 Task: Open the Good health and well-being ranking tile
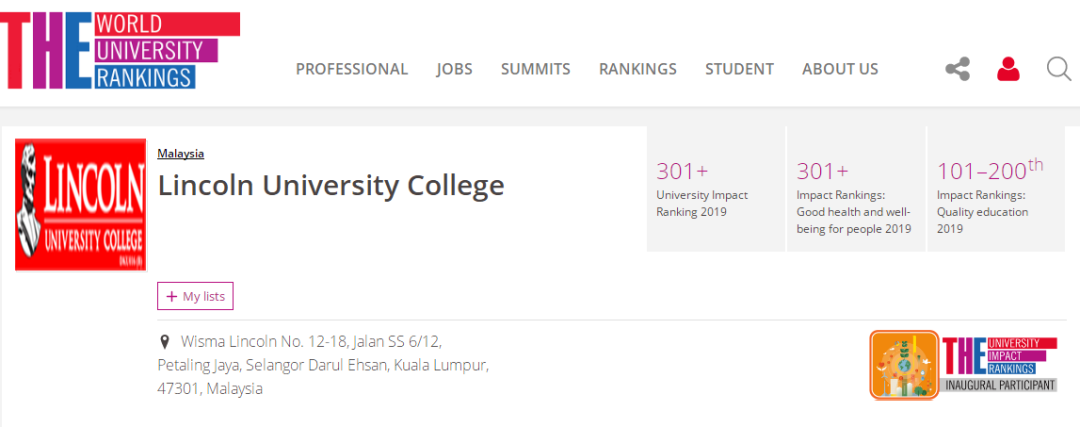click(x=856, y=189)
